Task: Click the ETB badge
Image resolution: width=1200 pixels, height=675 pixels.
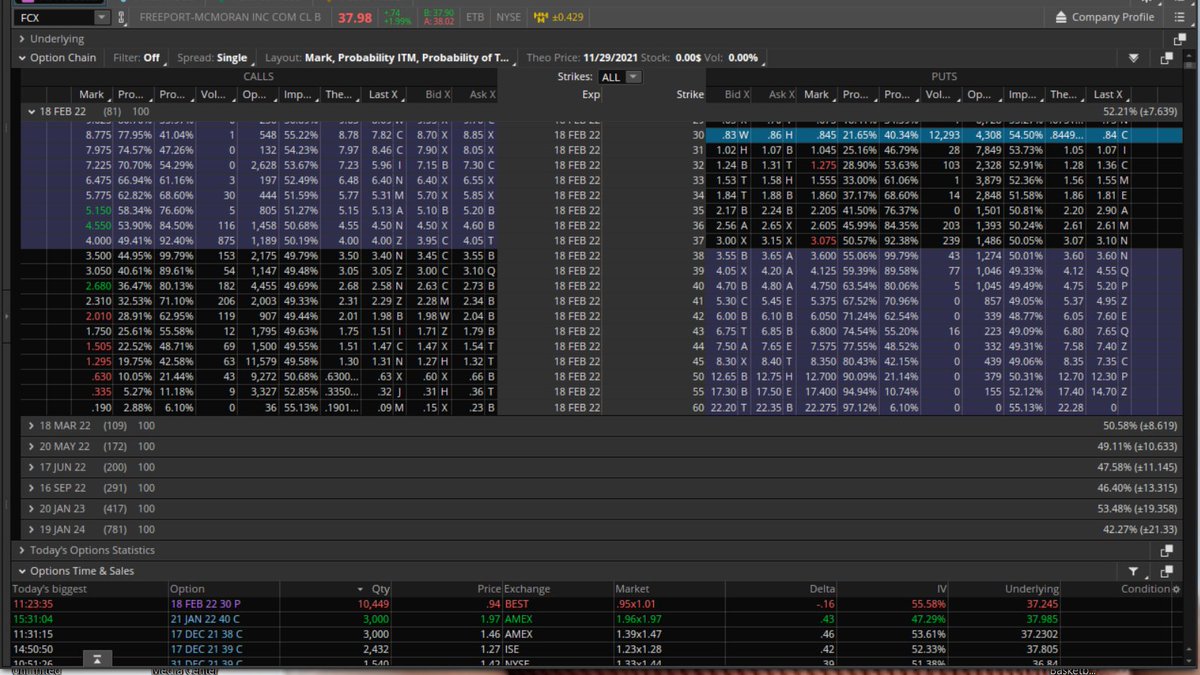Action: pos(475,17)
